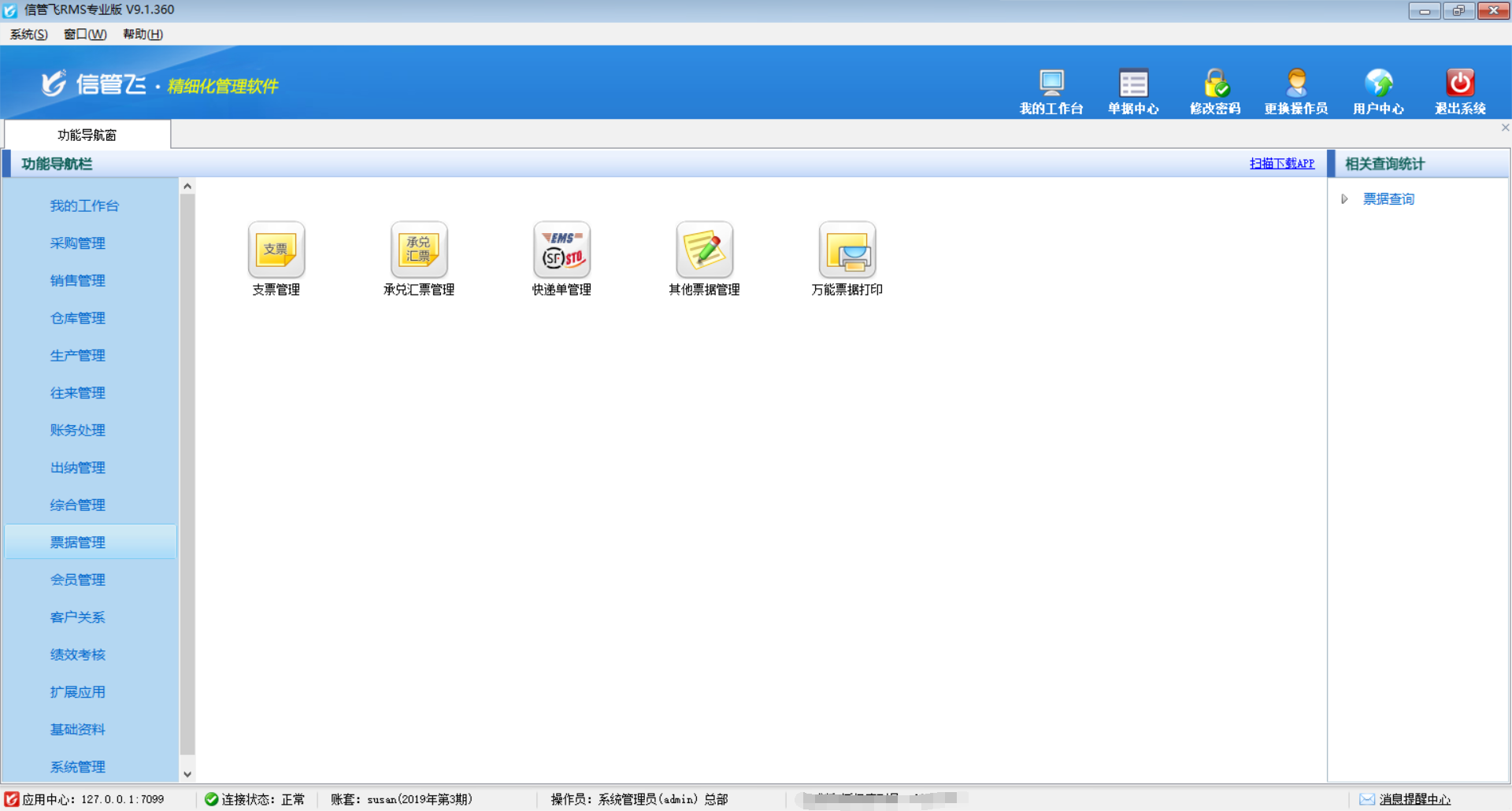Open the 帮助(H) menu
This screenshot has width=1512, height=811.
coord(143,34)
